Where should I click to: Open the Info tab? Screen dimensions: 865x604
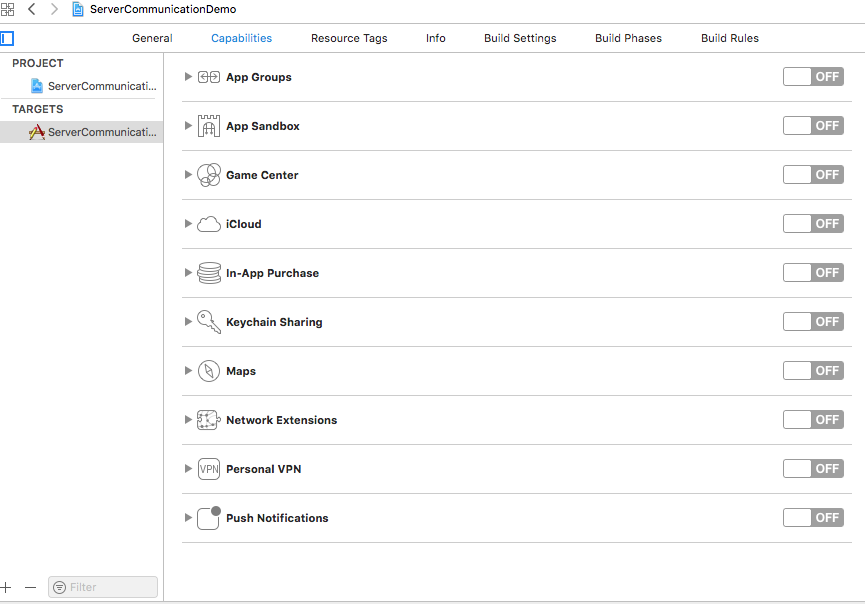[x=436, y=38]
